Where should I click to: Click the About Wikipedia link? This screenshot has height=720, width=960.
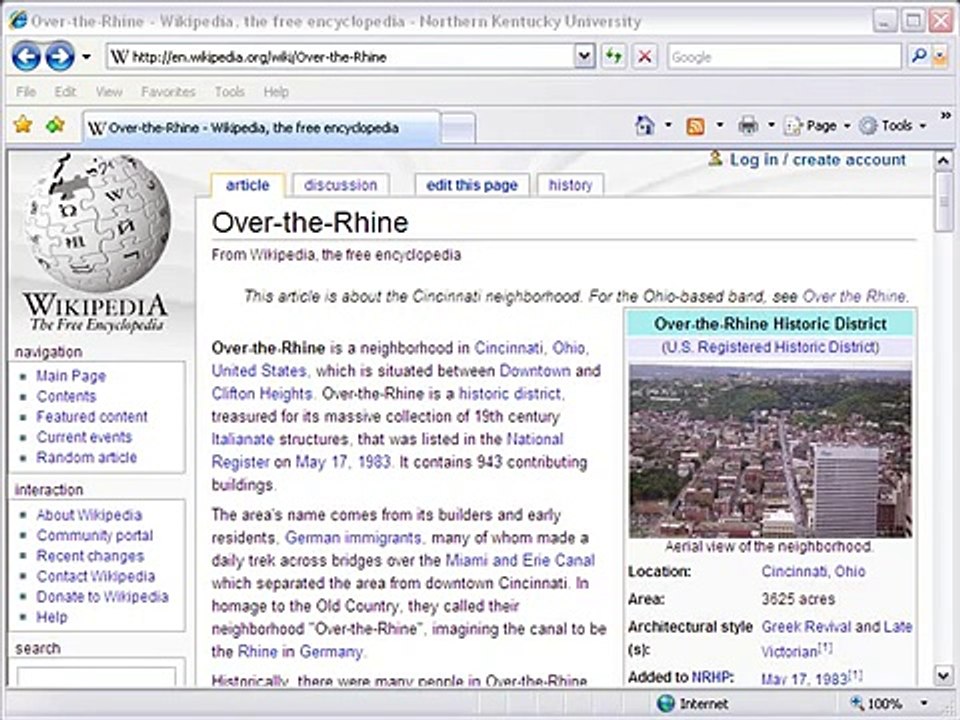pos(89,515)
